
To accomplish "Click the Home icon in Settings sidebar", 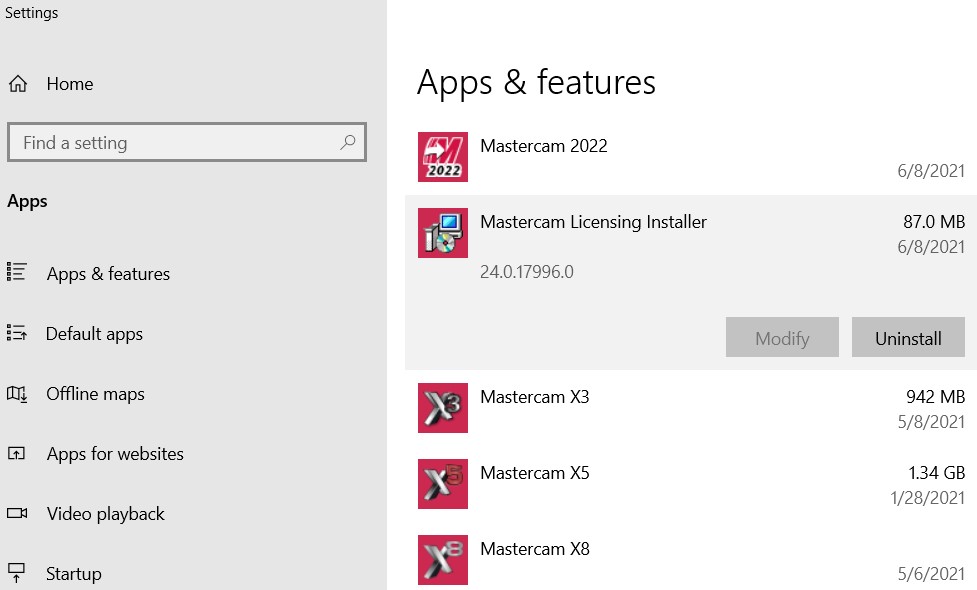I will coord(17,83).
